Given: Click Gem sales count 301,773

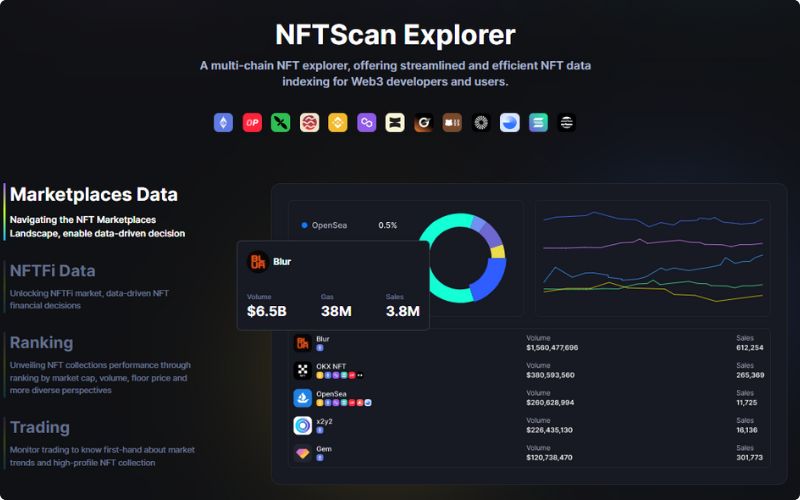Looking at the screenshot, I should (749, 458).
